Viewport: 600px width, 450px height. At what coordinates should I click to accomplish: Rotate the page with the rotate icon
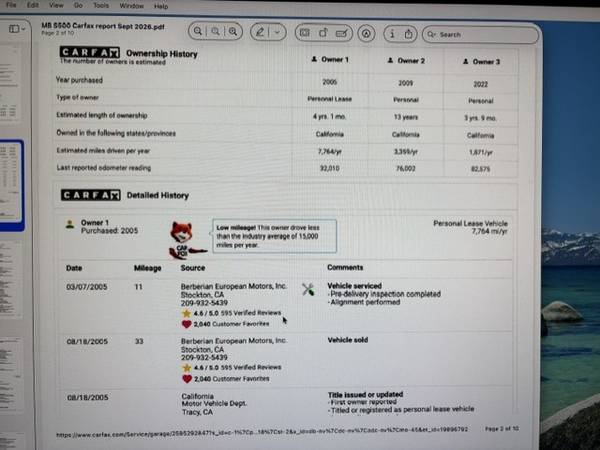point(323,33)
